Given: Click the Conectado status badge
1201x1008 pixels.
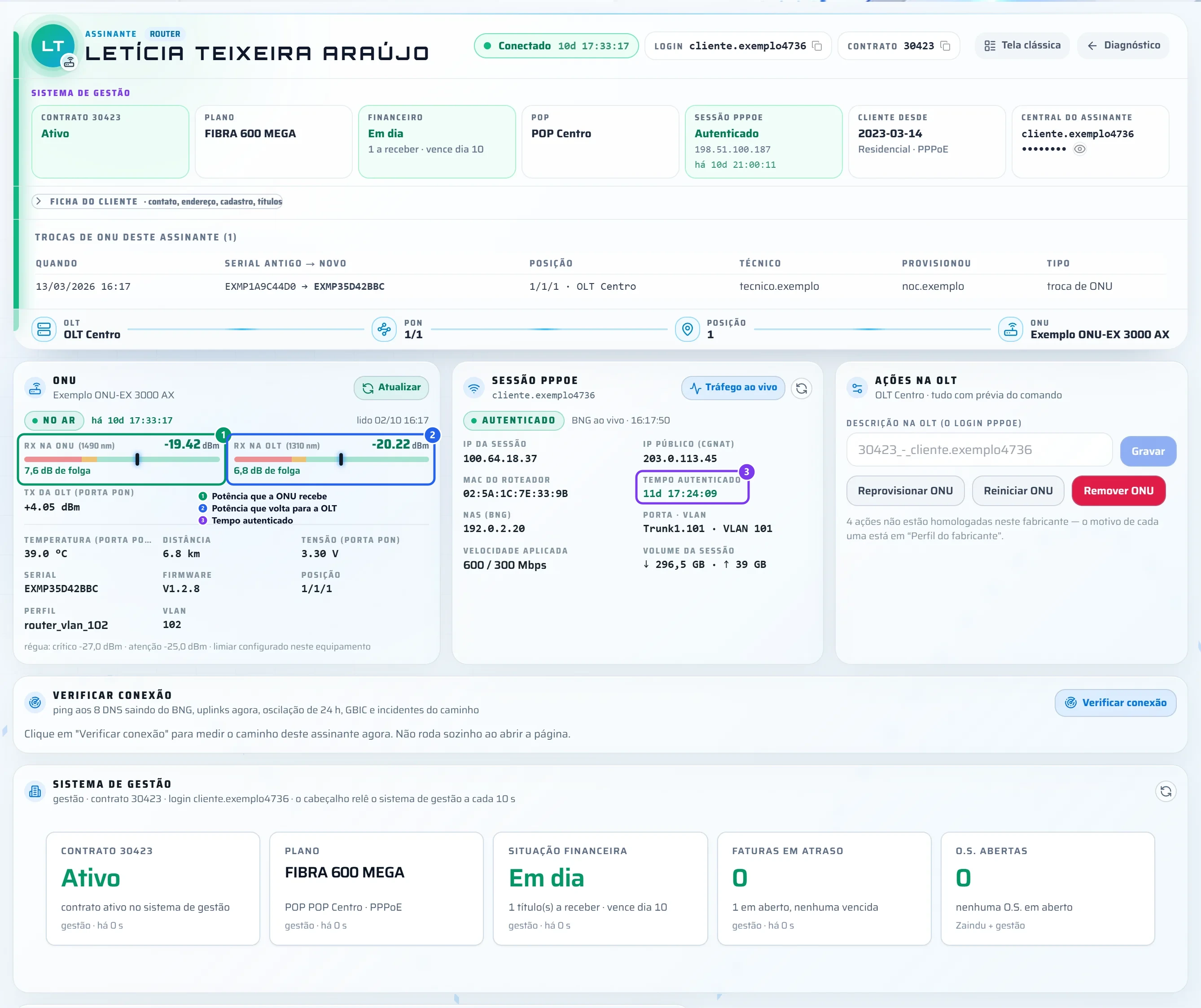Looking at the screenshot, I should tap(556, 46).
